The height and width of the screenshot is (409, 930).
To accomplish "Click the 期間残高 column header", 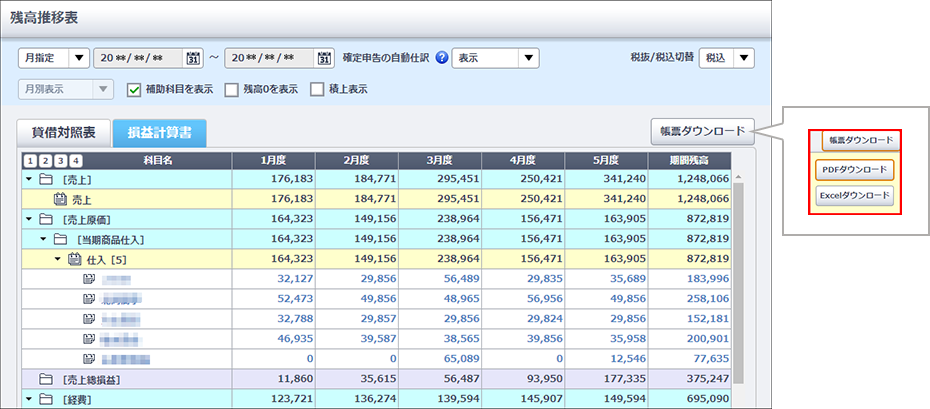I will click(x=690, y=161).
